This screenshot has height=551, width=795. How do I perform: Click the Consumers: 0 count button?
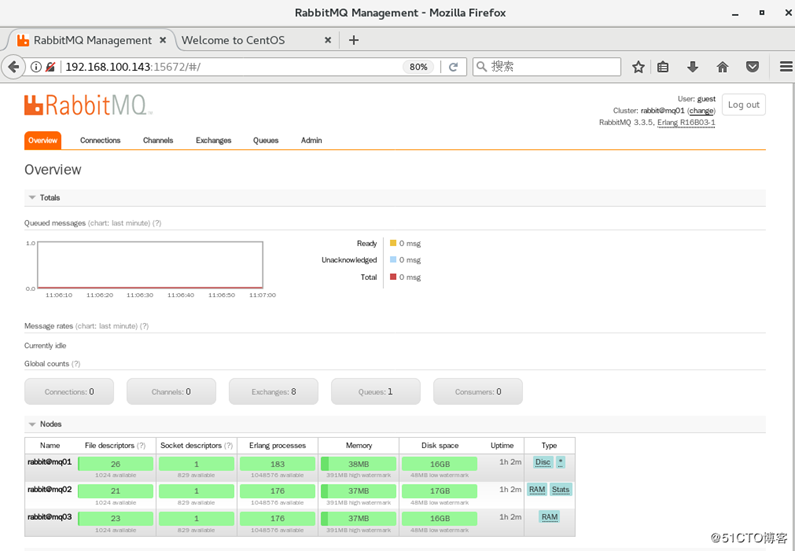point(478,391)
